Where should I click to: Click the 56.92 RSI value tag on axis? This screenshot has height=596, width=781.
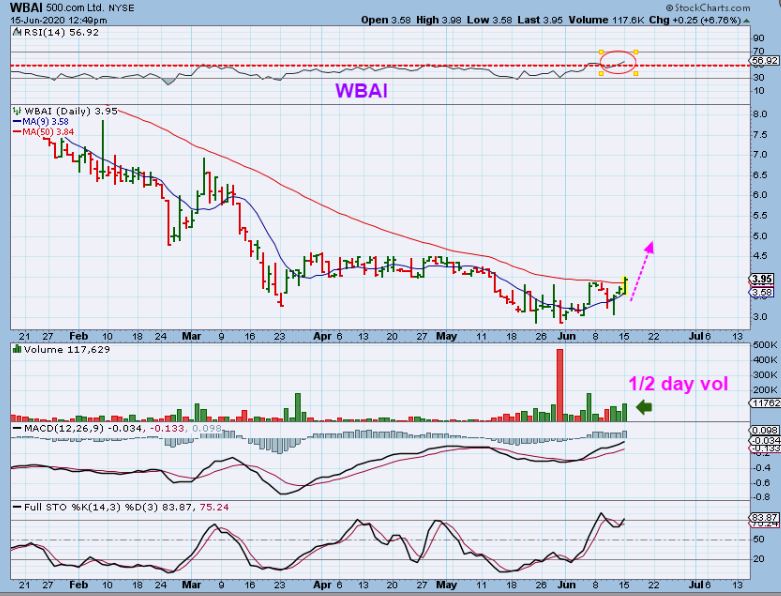764,60
